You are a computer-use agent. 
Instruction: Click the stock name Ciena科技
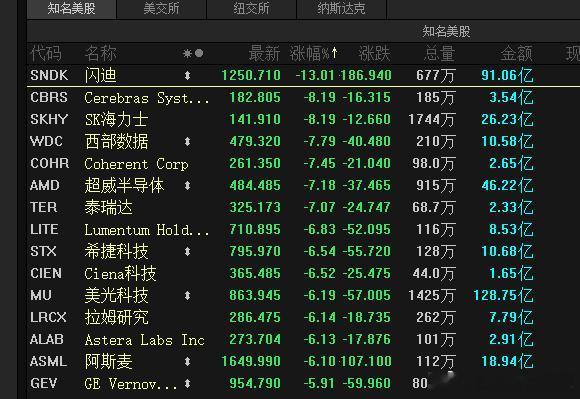121,274
